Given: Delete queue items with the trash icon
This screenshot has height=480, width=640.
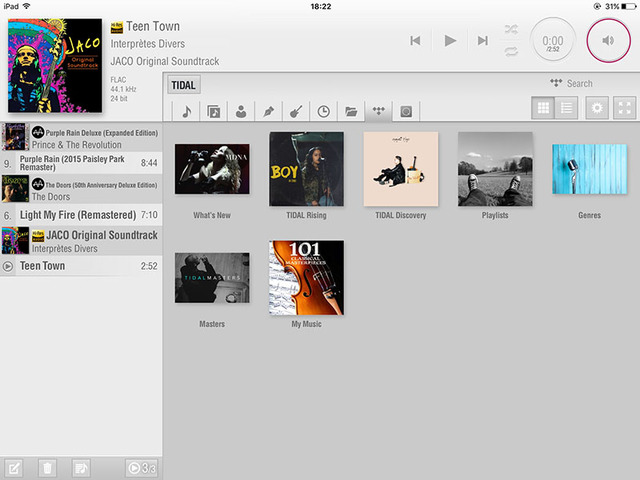Looking at the screenshot, I should point(47,467).
